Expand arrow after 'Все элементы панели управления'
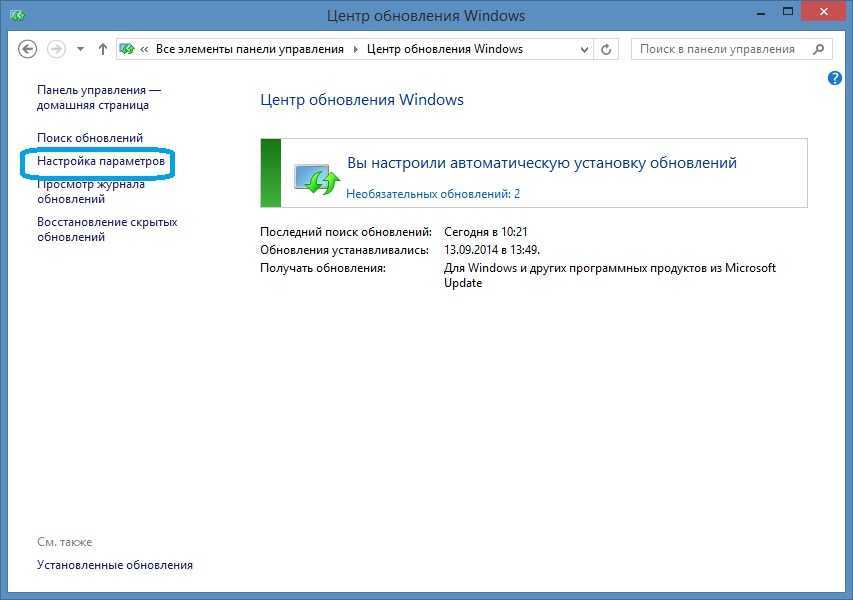Image resolution: width=853 pixels, height=600 pixels. [x=355, y=50]
